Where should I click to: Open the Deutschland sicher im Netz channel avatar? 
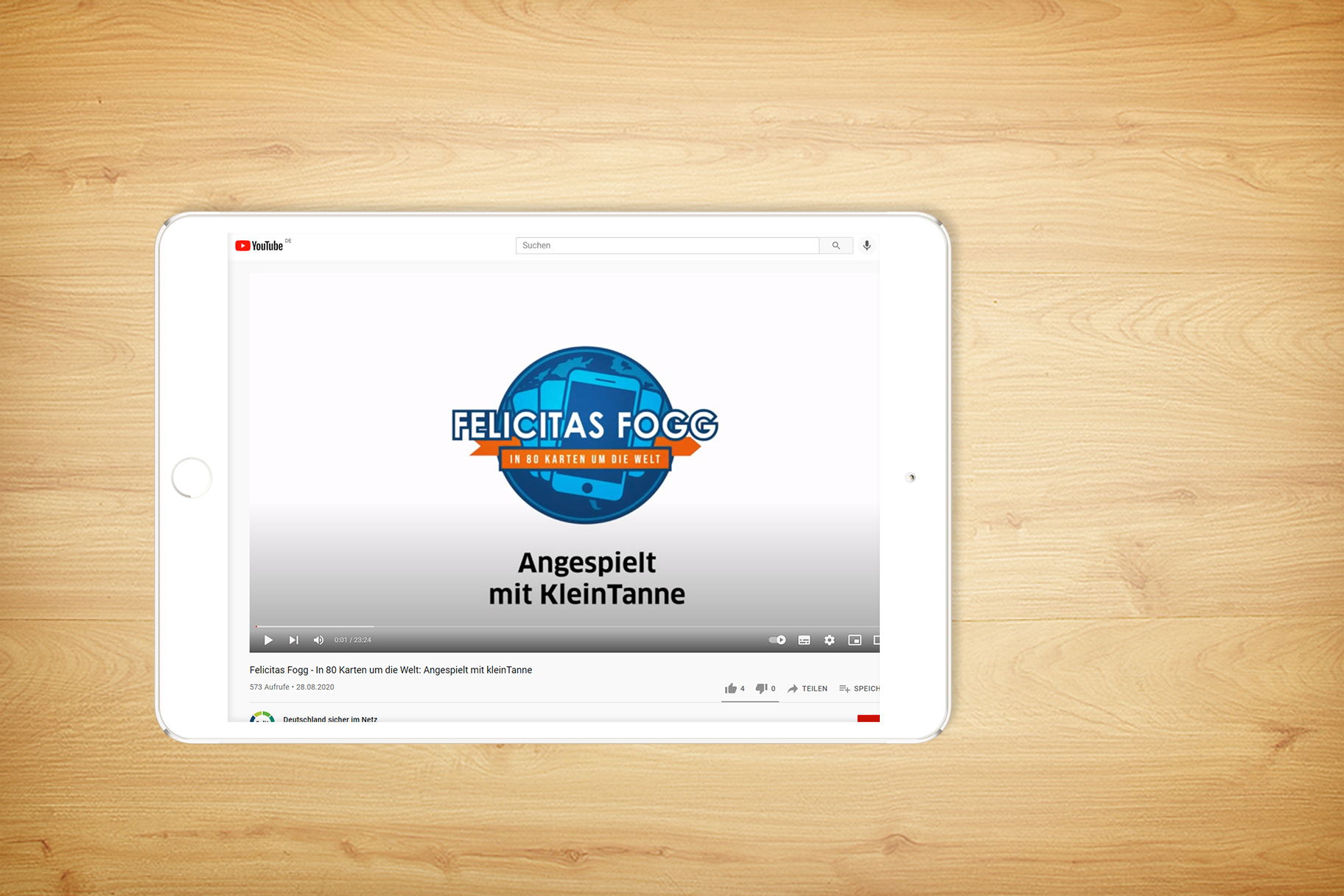[263, 718]
